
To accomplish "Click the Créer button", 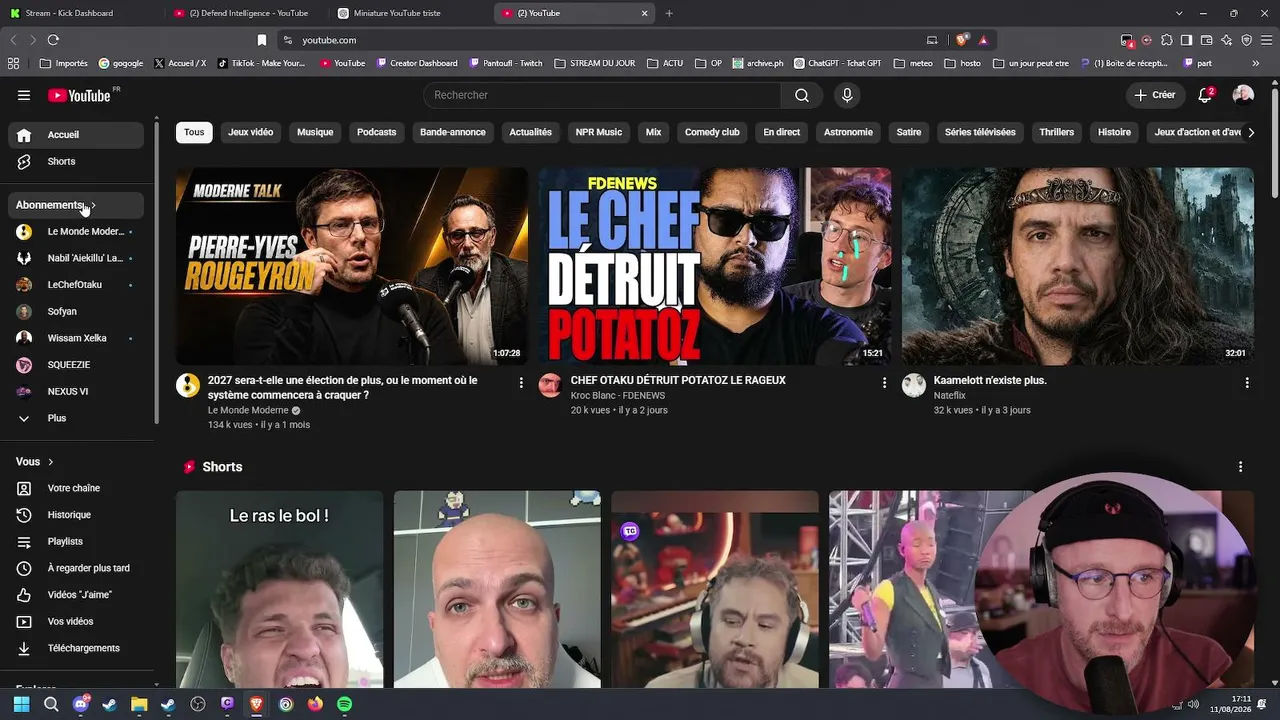I will point(1155,95).
